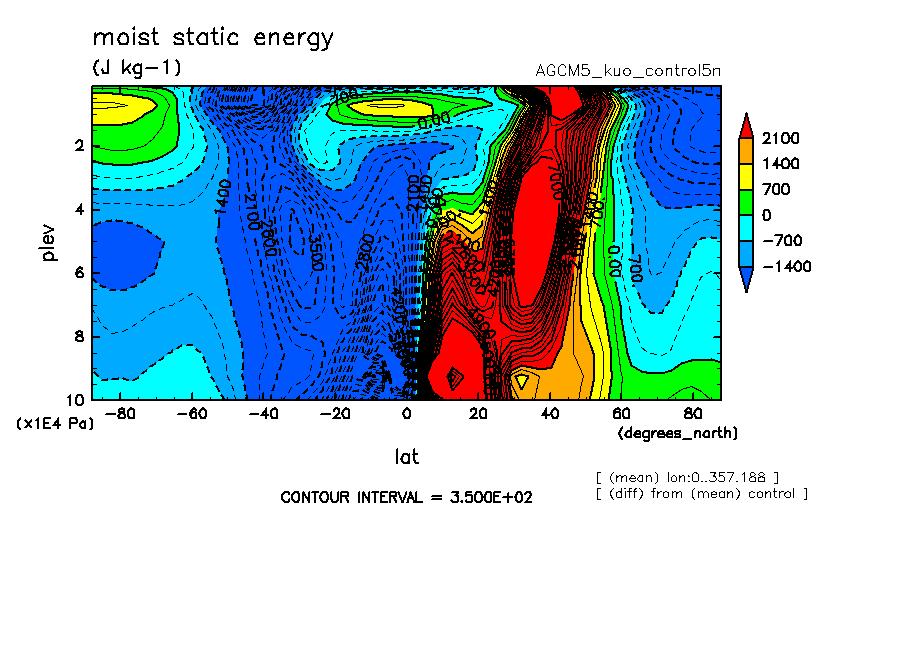Click the pressure tick label '10'
Viewport: 904px width, 654px height.
(75, 400)
